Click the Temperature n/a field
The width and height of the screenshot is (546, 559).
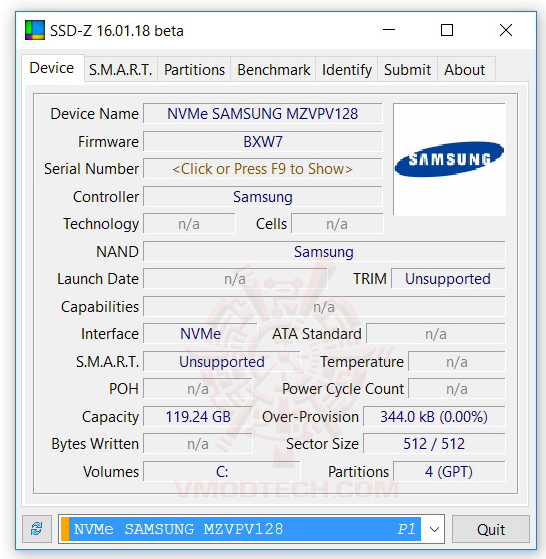[x=457, y=361]
